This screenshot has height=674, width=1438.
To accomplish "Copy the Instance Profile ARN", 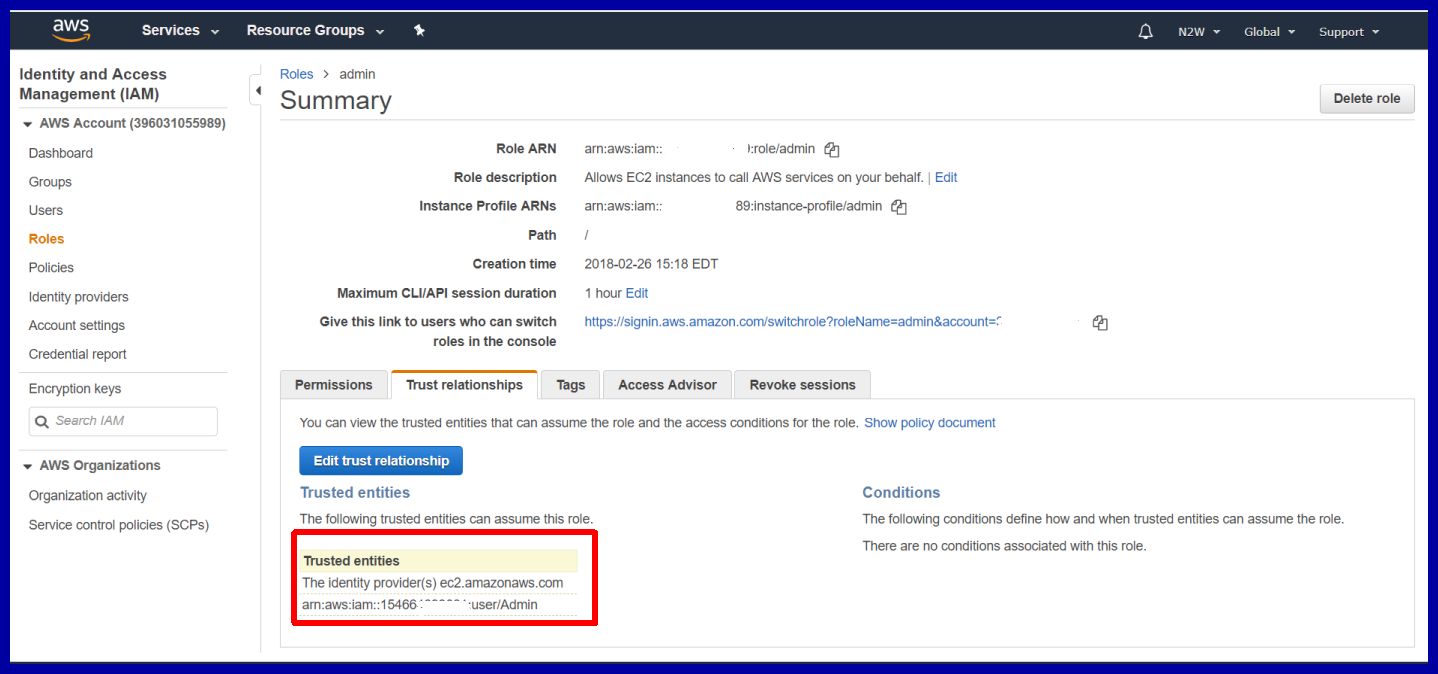I will coord(899,207).
